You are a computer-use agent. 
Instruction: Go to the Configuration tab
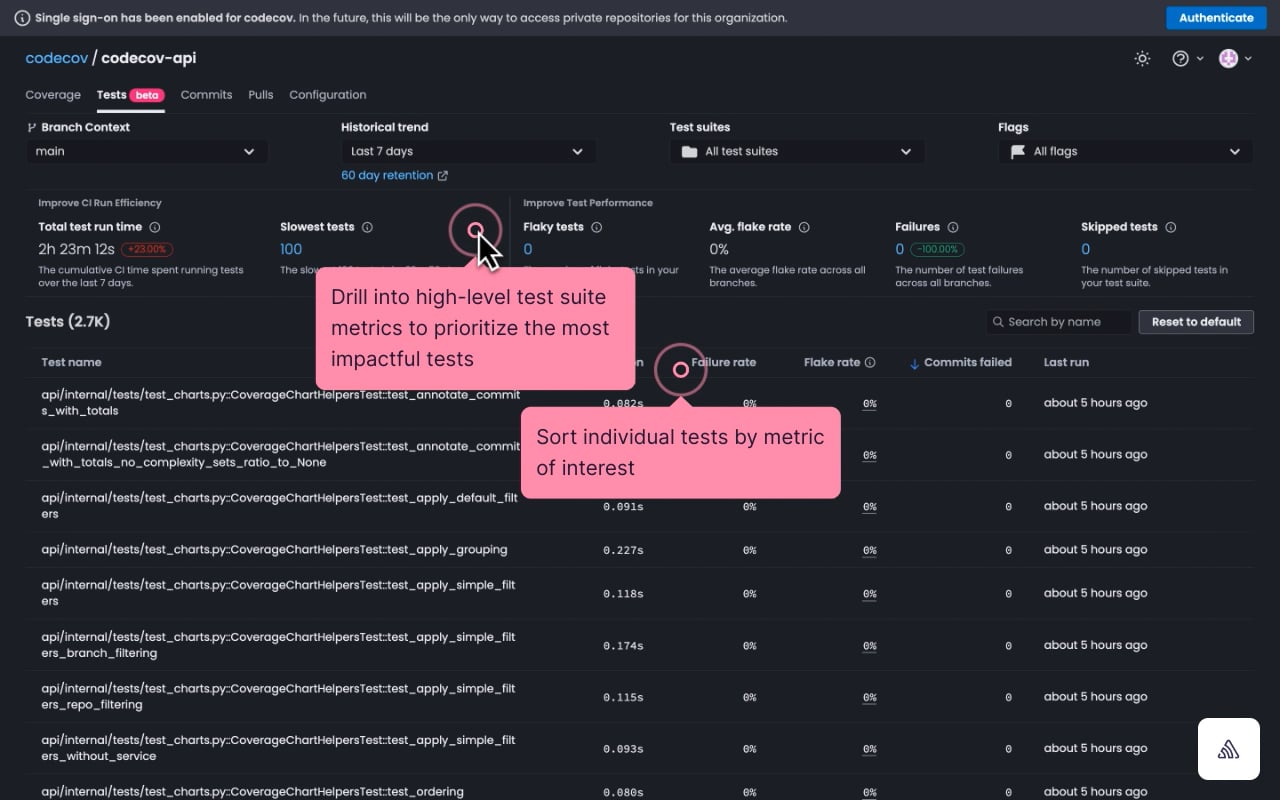click(328, 95)
